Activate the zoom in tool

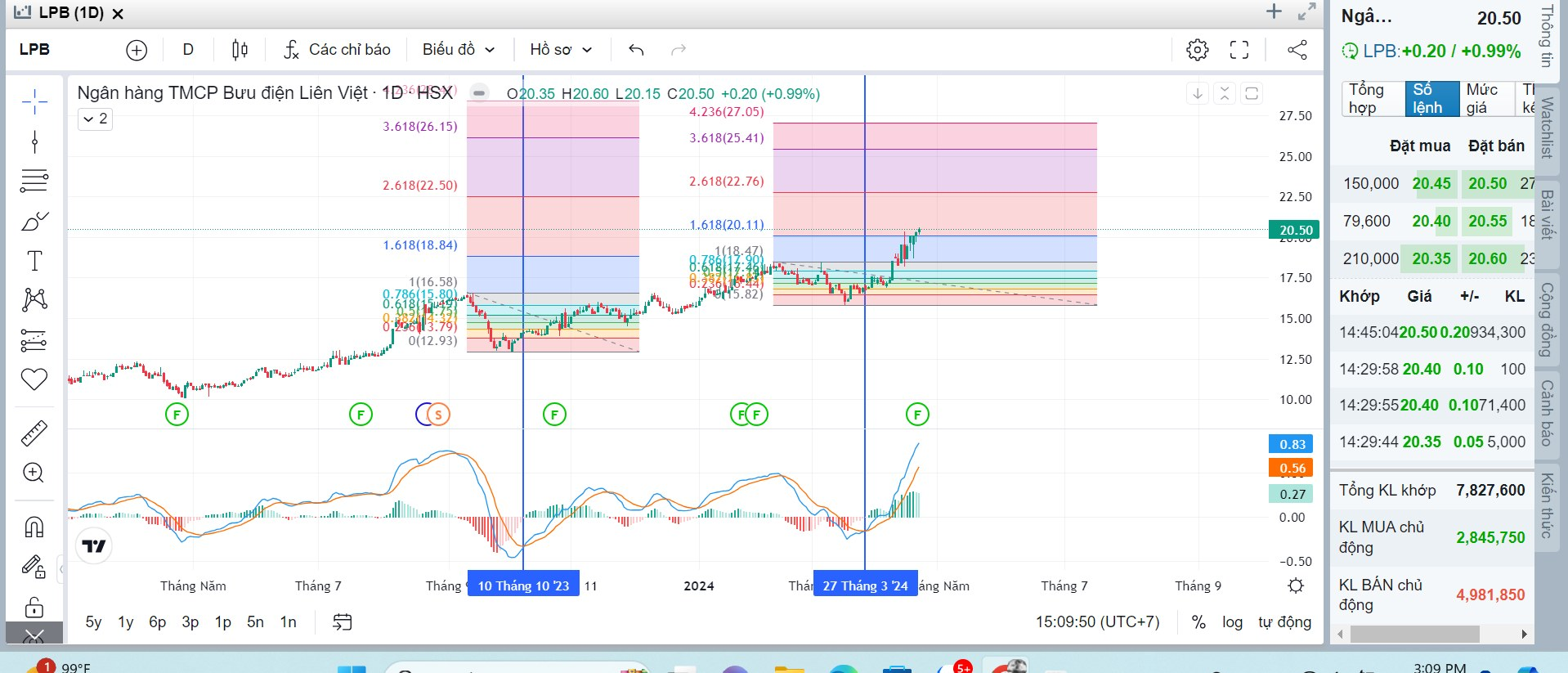[34, 473]
